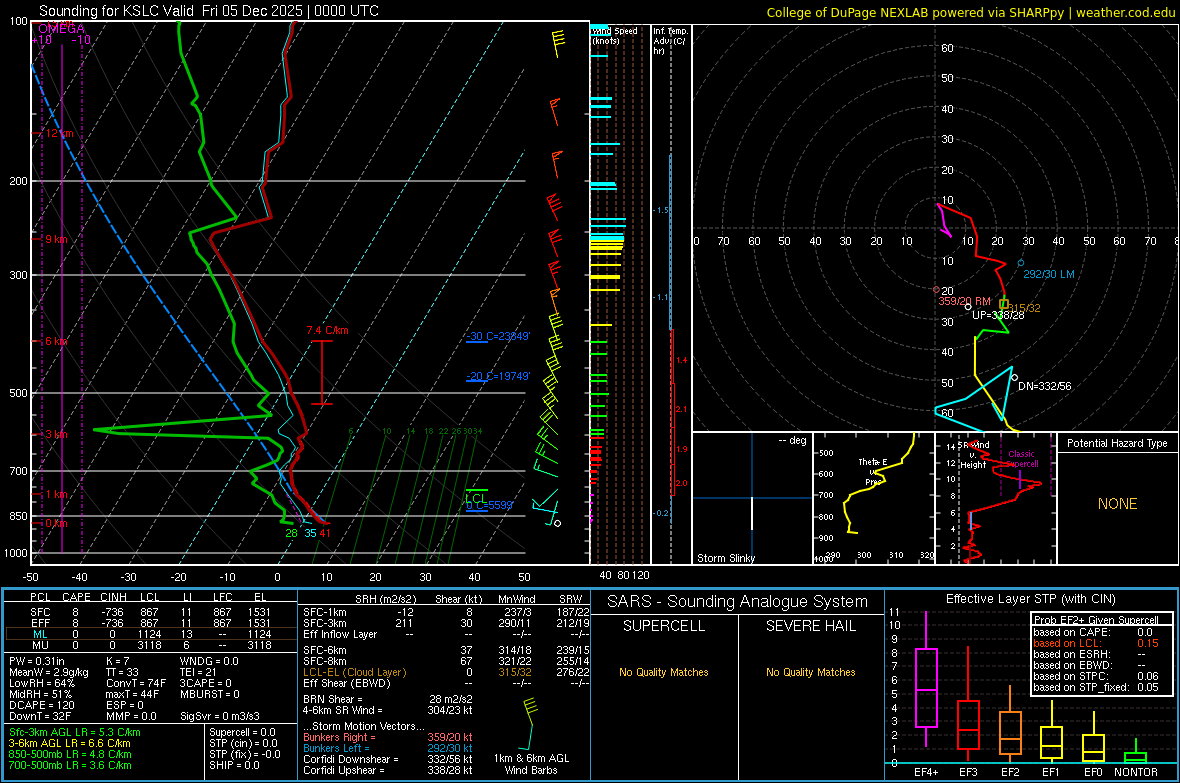Click the 0 C=5599' freezing level label
Screen dimensions: 1180x783
click(489, 506)
